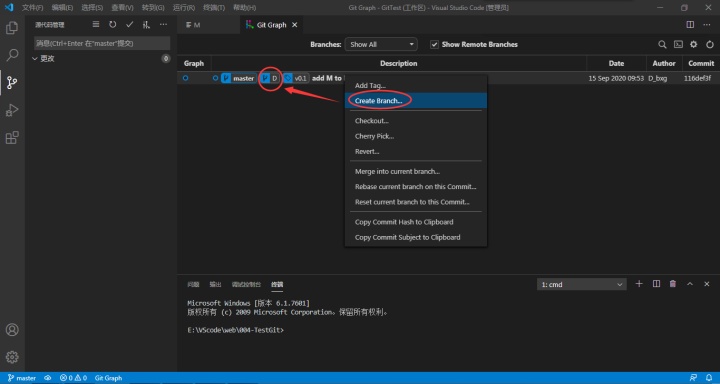Switch to the 问题 problems panel tab
The height and width of the screenshot is (384, 720).
193,284
